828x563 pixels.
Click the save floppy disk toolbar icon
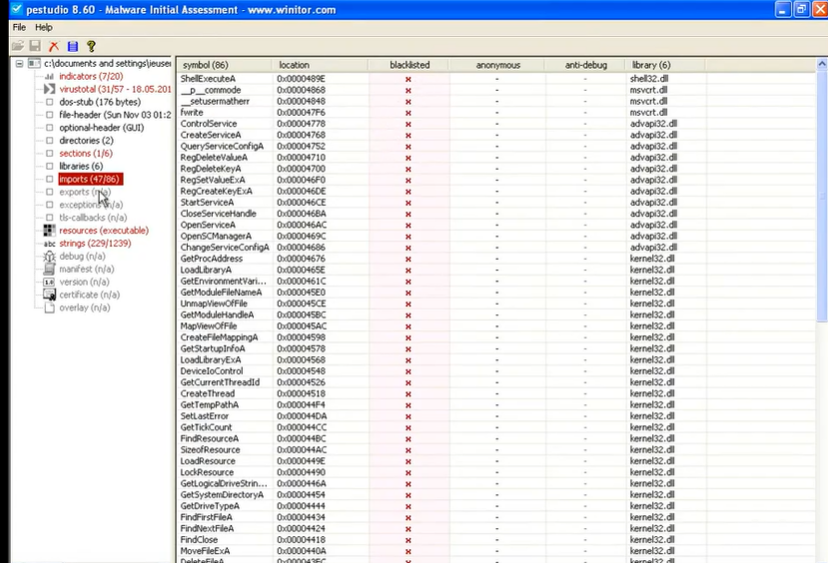point(35,46)
